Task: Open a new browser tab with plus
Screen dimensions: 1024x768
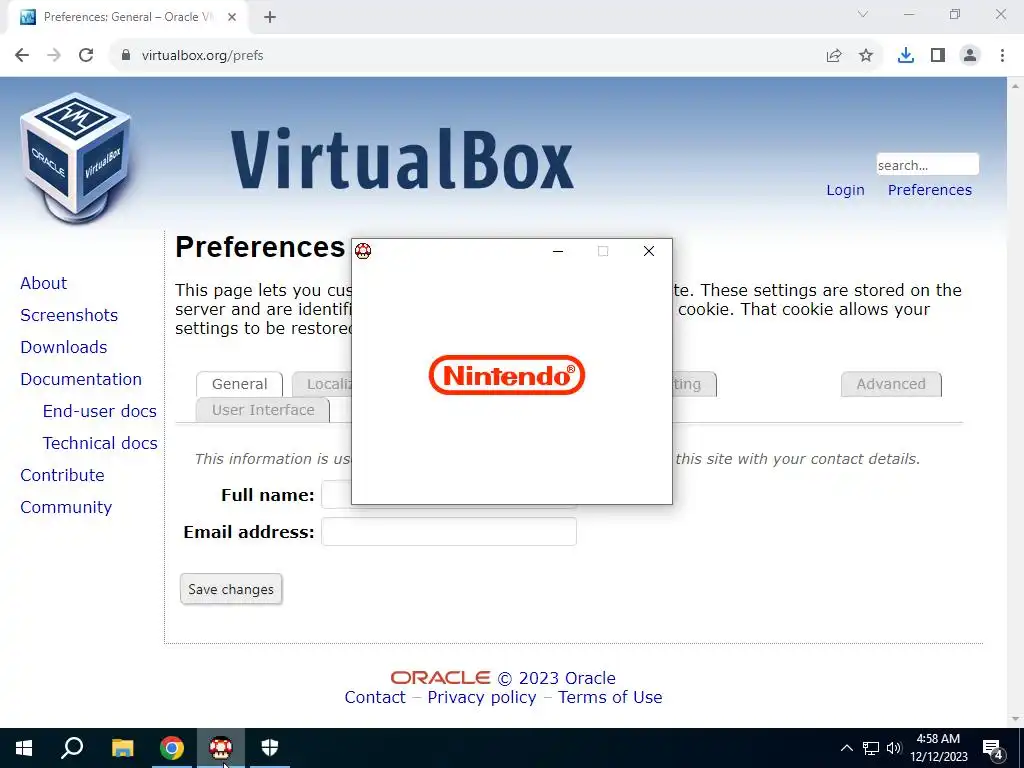Action: (x=270, y=18)
